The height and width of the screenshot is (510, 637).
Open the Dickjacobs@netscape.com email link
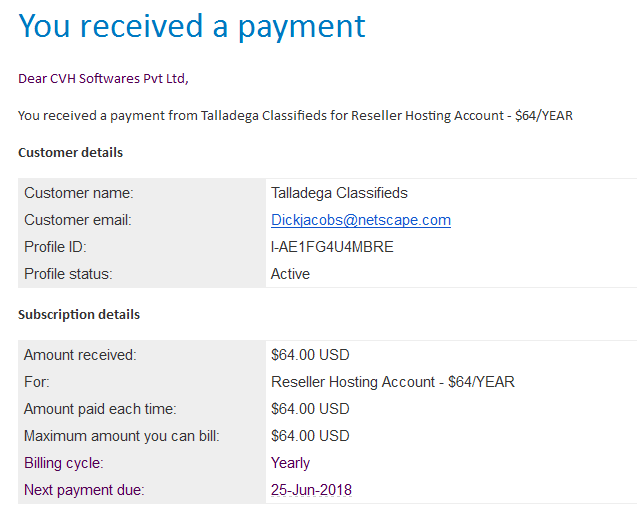[361, 220]
